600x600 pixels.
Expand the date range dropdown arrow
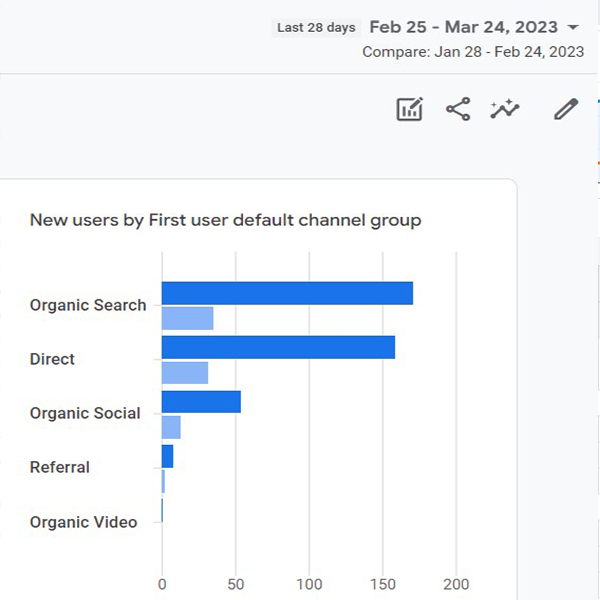coord(573,27)
